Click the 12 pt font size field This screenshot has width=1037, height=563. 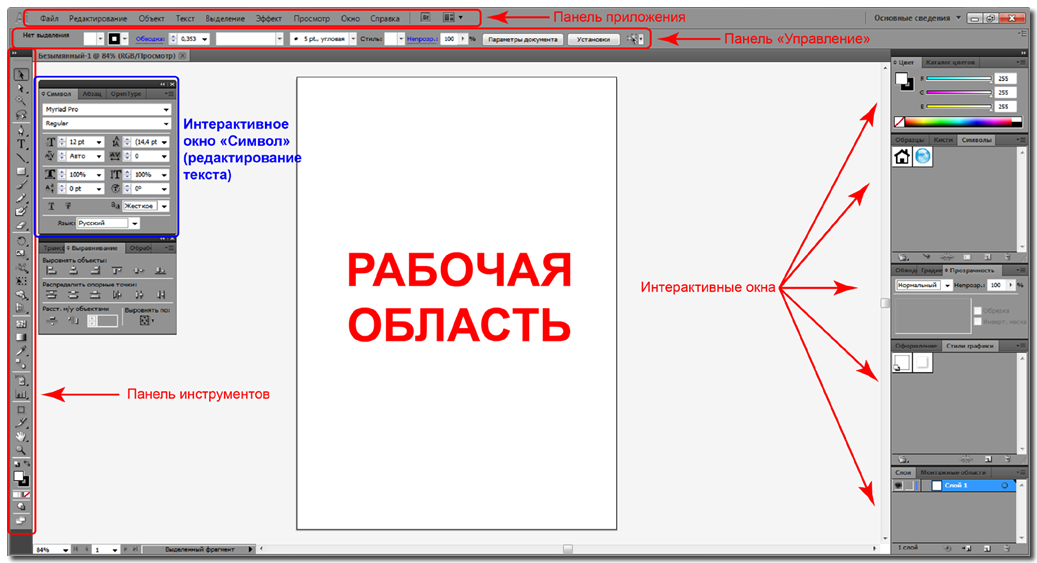(x=81, y=142)
